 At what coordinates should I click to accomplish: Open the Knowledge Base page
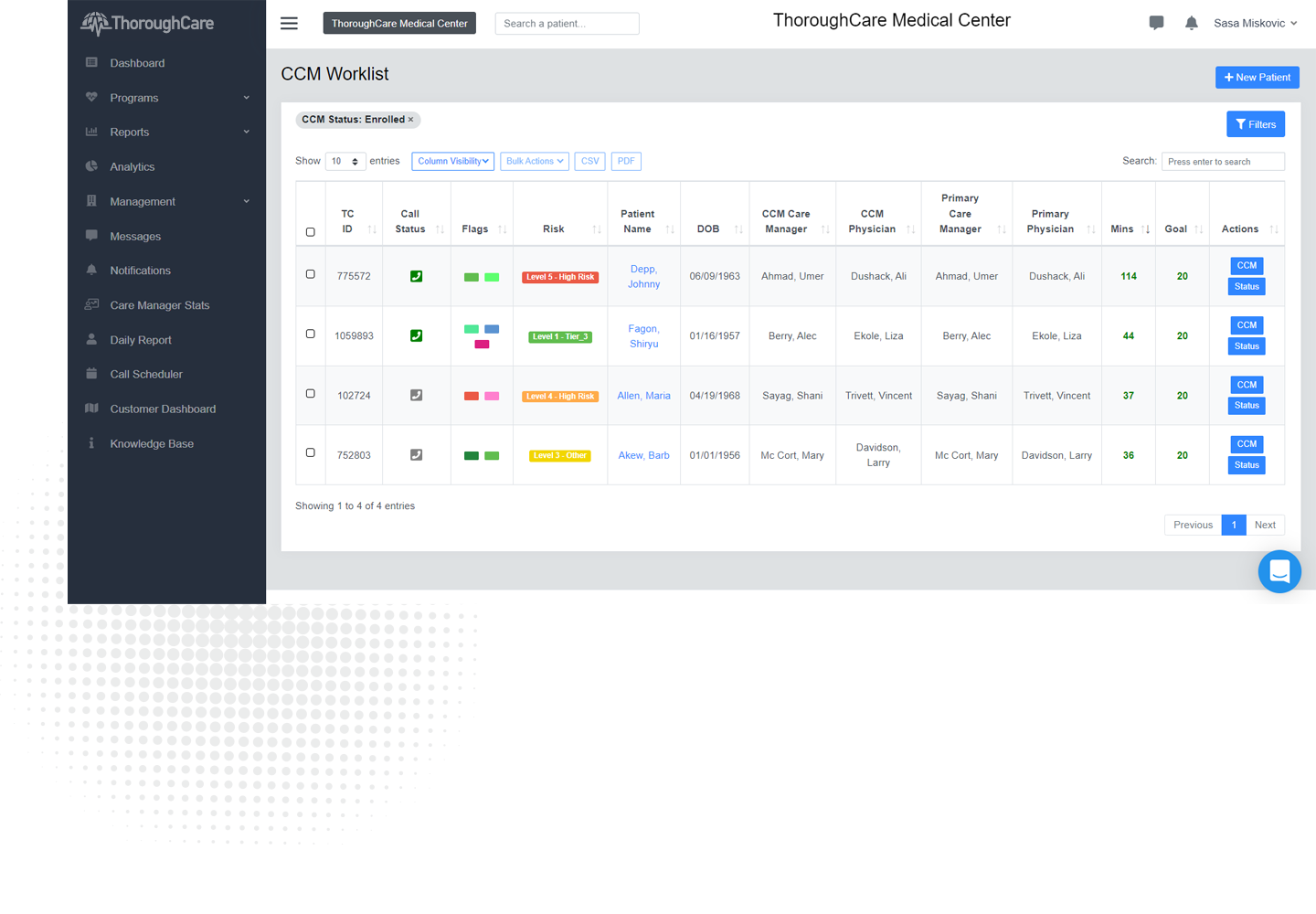coord(151,443)
